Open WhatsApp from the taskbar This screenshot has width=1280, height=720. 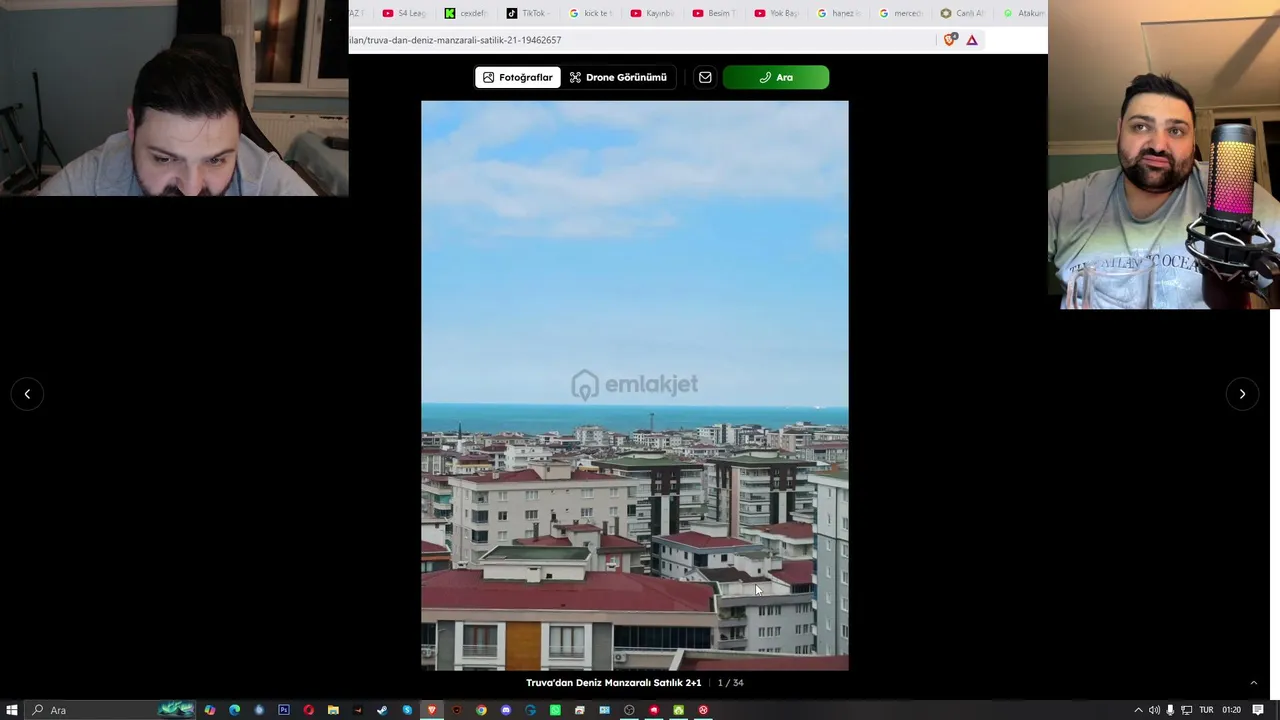pos(555,710)
